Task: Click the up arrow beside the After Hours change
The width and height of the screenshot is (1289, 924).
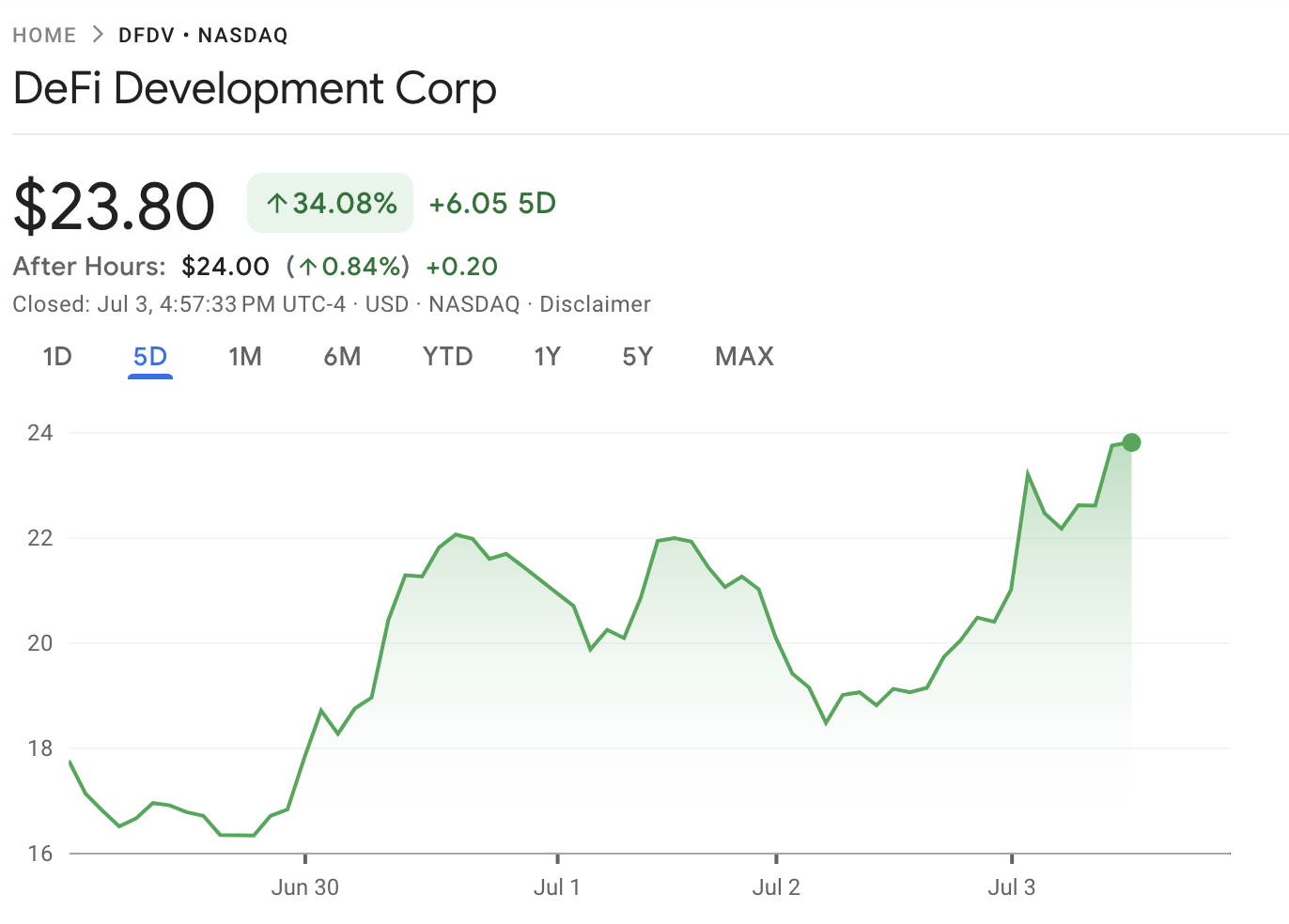Action: pyautogui.click(x=308, y=267)
